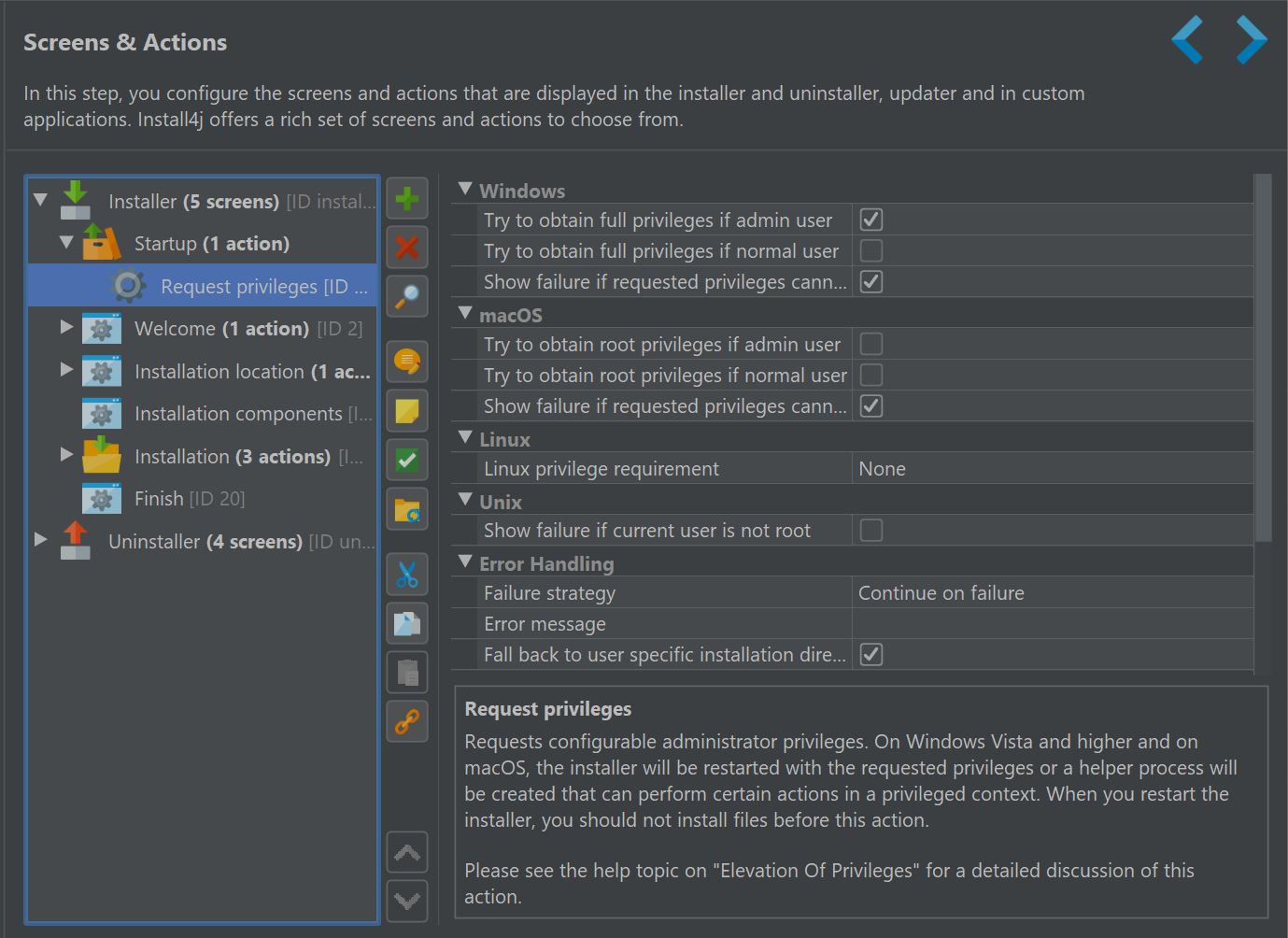Screen dimensions: 1288x938
Task: Collapse the Error Handling property group
Action: 465,561
